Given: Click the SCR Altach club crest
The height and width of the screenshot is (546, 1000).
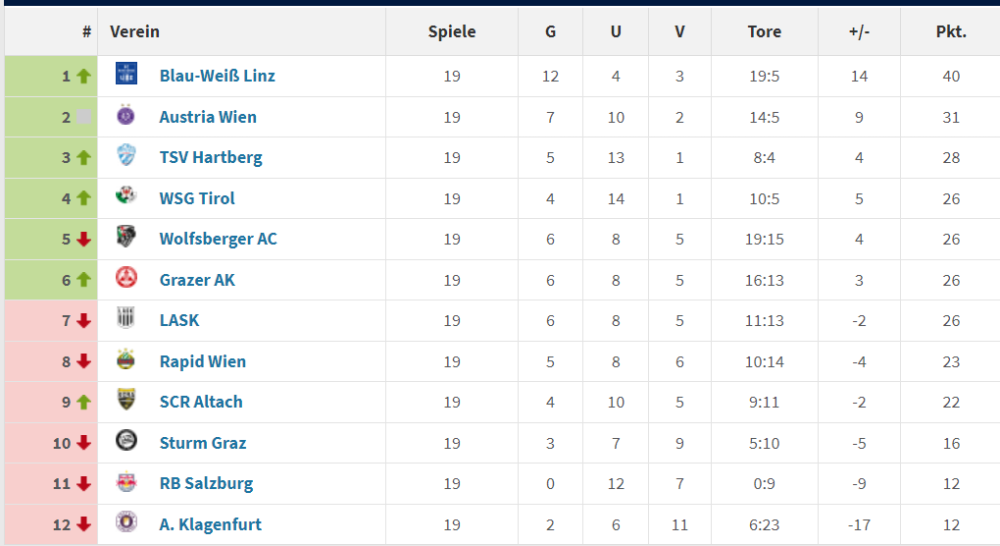Looking at the screenshot, I should point(126,400).
